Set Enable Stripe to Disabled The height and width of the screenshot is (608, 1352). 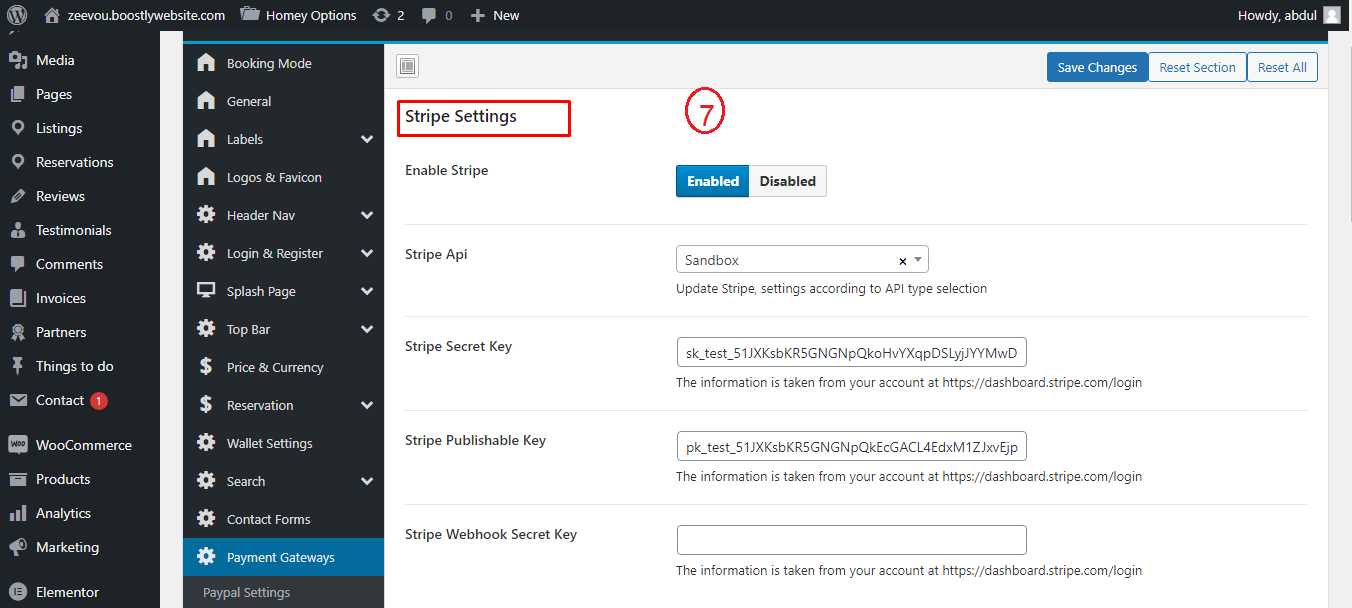click(x=788, y=181)
